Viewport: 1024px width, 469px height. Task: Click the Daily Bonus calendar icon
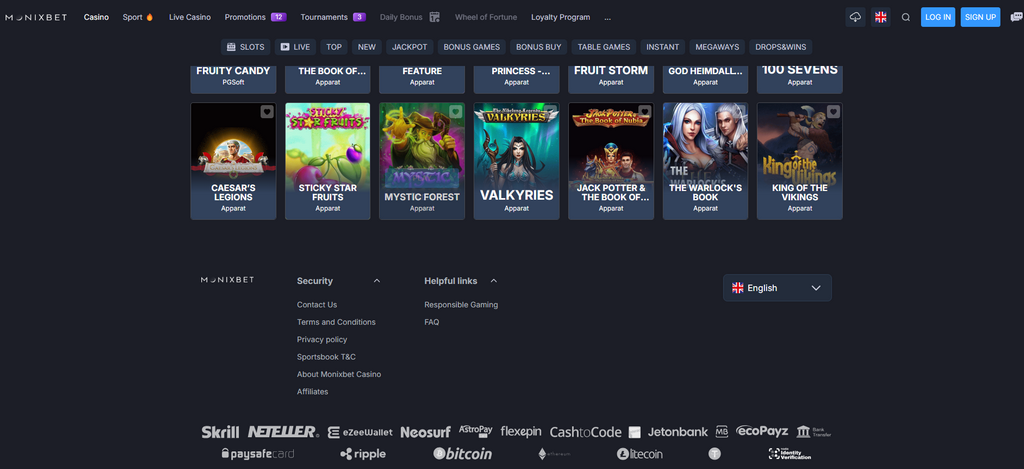(x=434, y=17)
